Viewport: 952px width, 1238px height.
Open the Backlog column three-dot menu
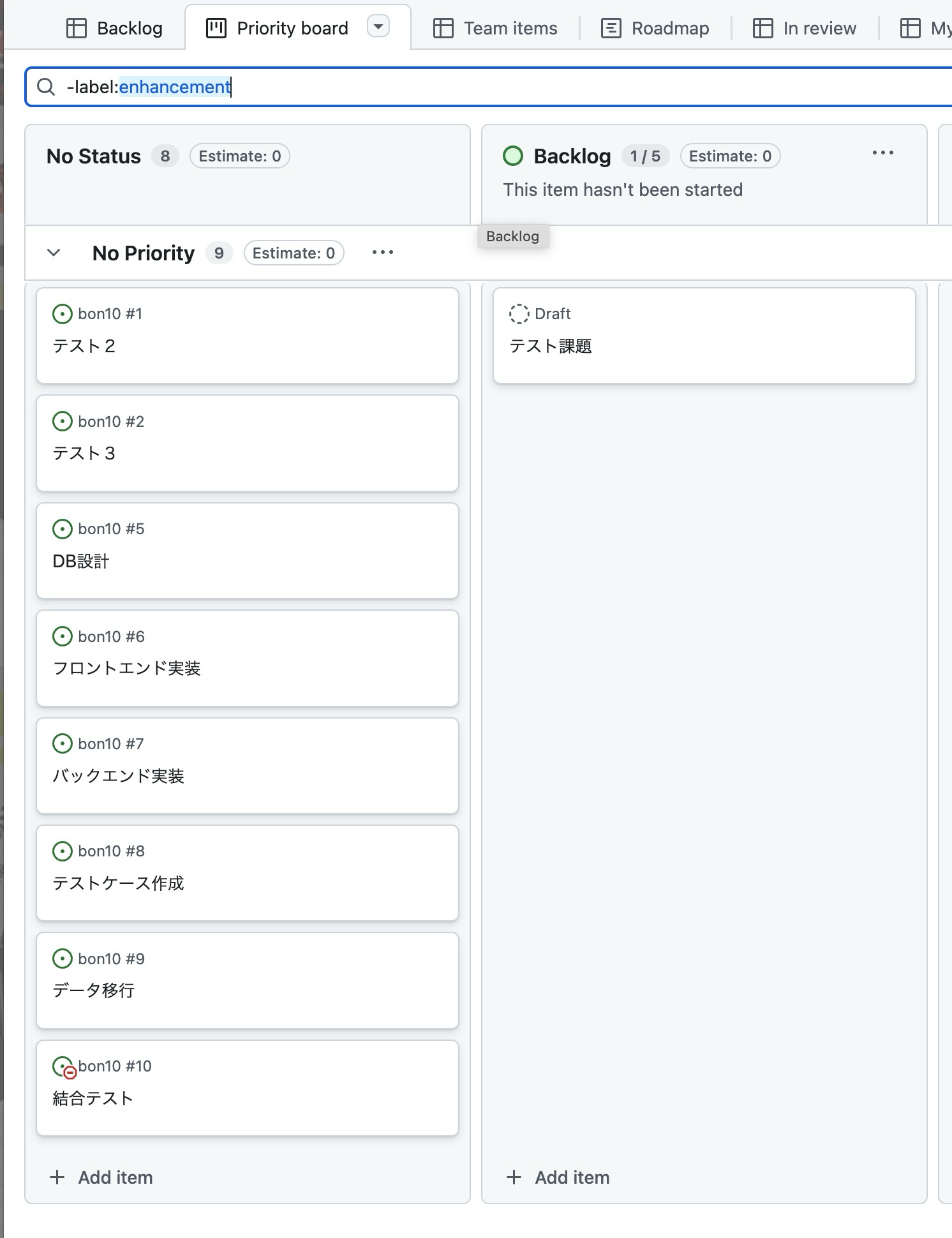point(883,153)
